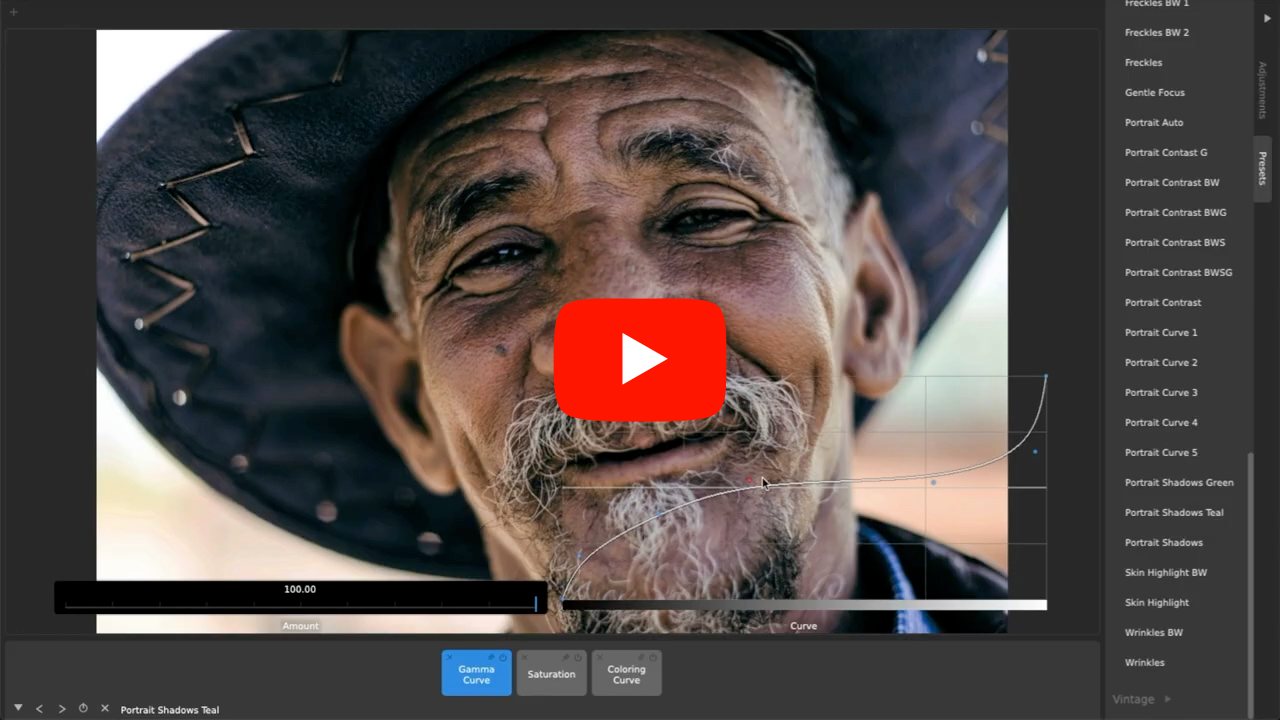Viewport: 1280px width, 720px height.
Task: Apply the Portrait Contrast BWG preset
Action: coord(1176,213)
